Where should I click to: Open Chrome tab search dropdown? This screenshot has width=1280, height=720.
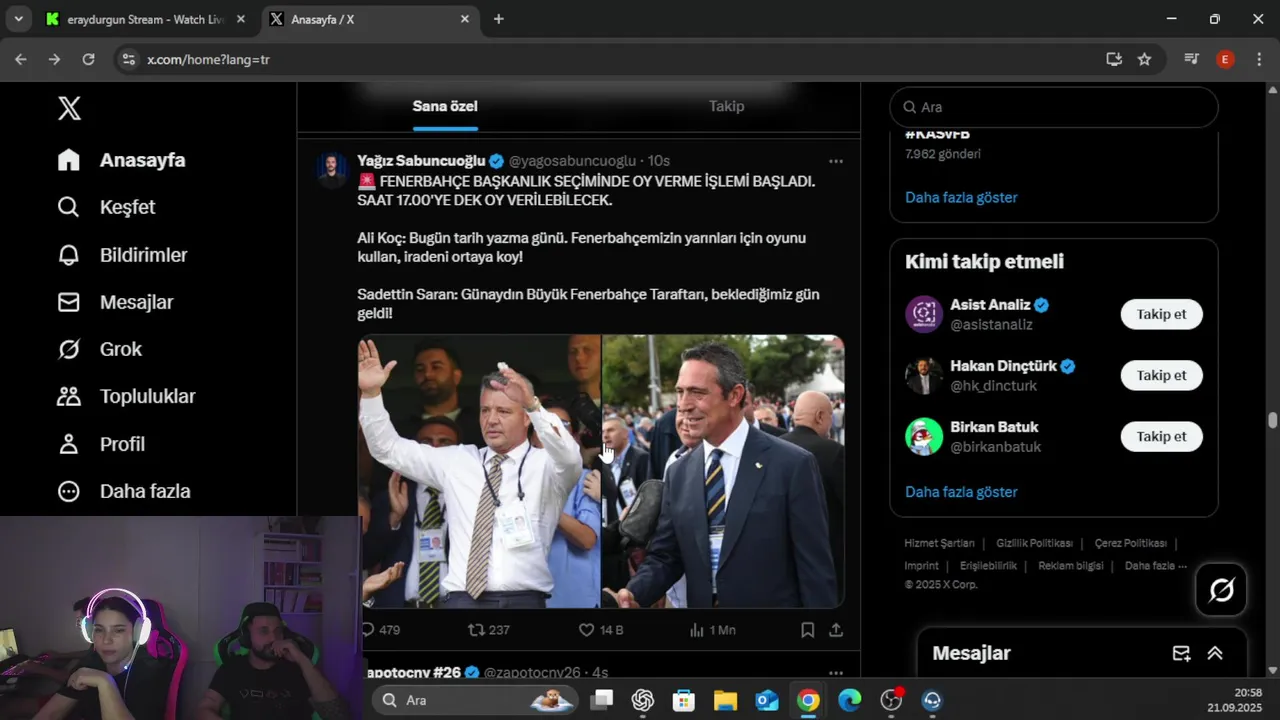point(18,19)
